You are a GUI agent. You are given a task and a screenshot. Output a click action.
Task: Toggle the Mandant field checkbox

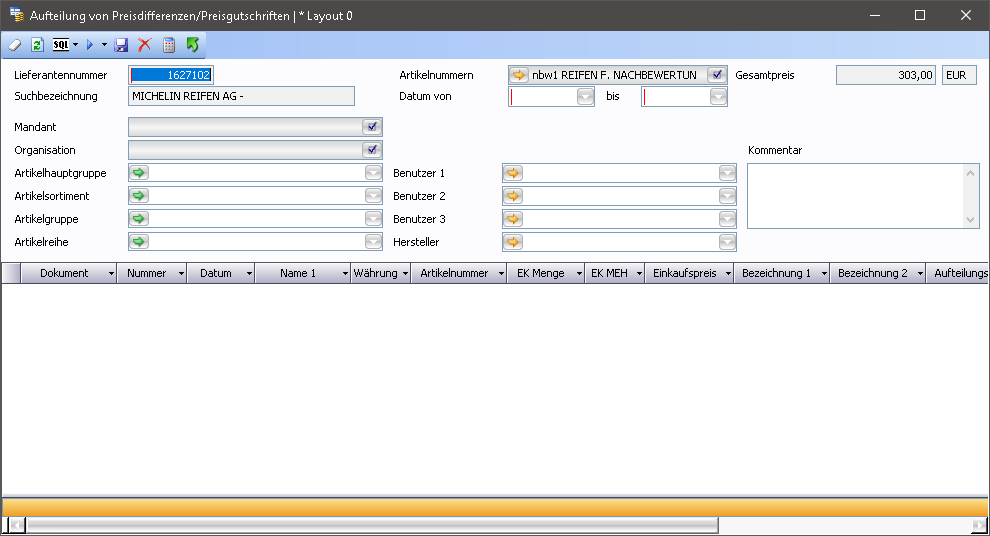pos(373,127)
